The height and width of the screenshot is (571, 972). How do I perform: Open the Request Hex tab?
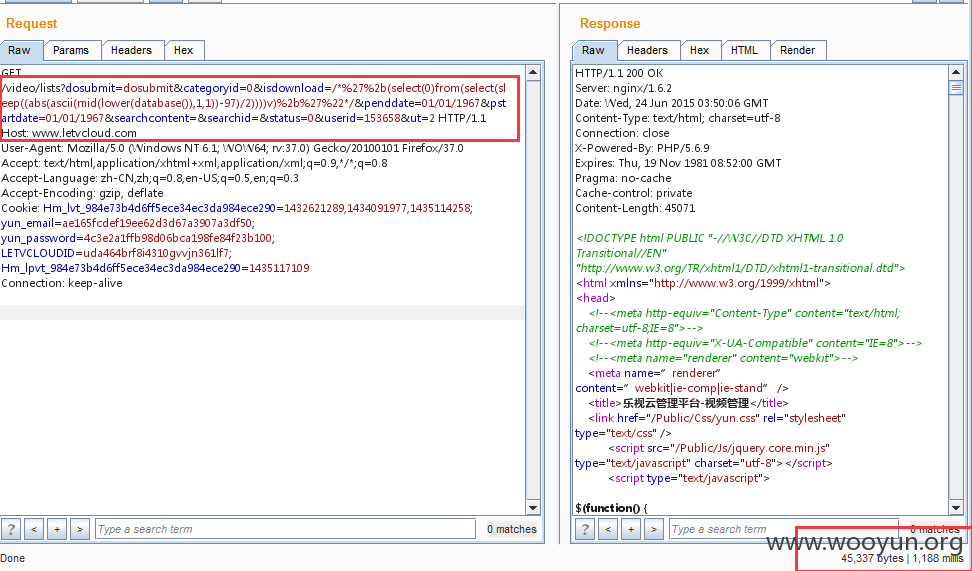pyautogui.click(x=183, y=50)
